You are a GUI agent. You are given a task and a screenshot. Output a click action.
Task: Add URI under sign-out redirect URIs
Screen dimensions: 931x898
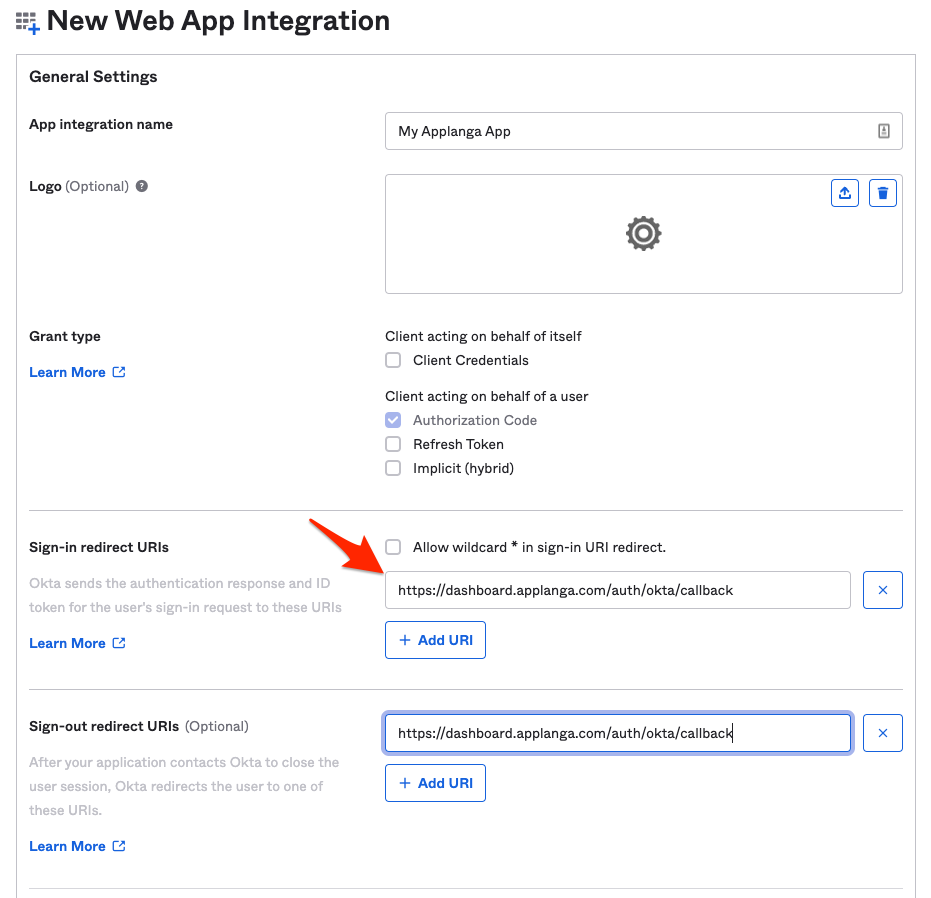435,783
